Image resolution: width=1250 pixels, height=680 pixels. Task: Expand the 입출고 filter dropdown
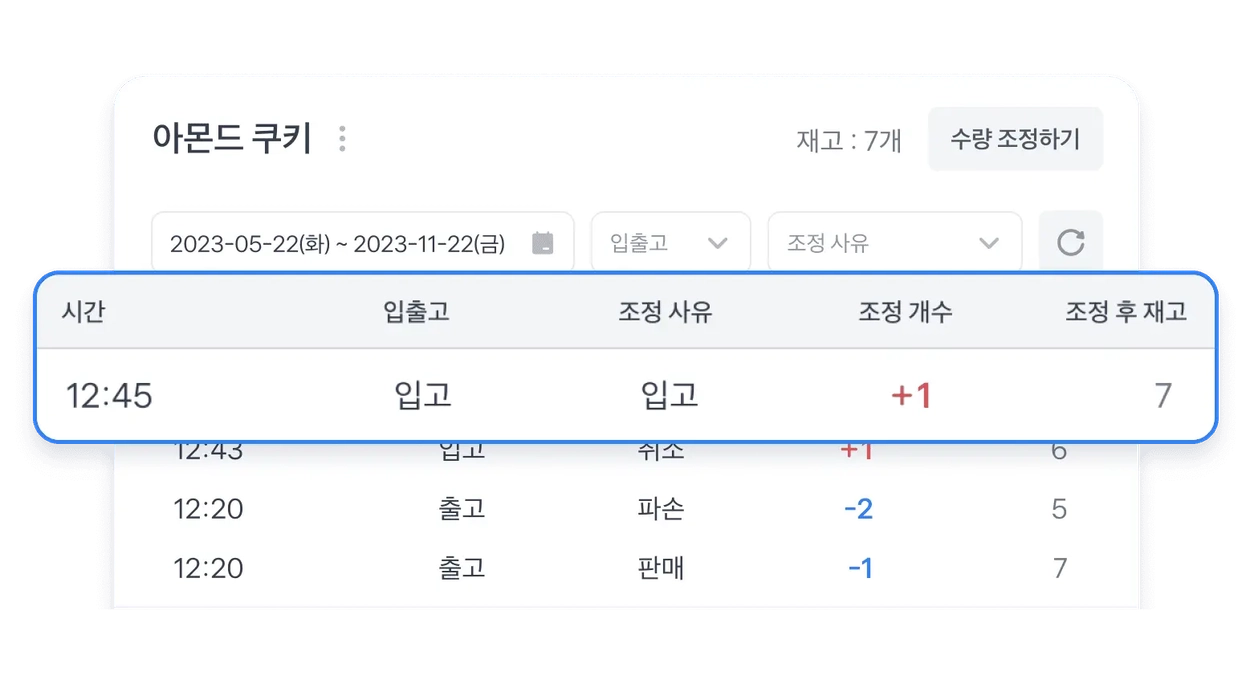click(671, 242)
